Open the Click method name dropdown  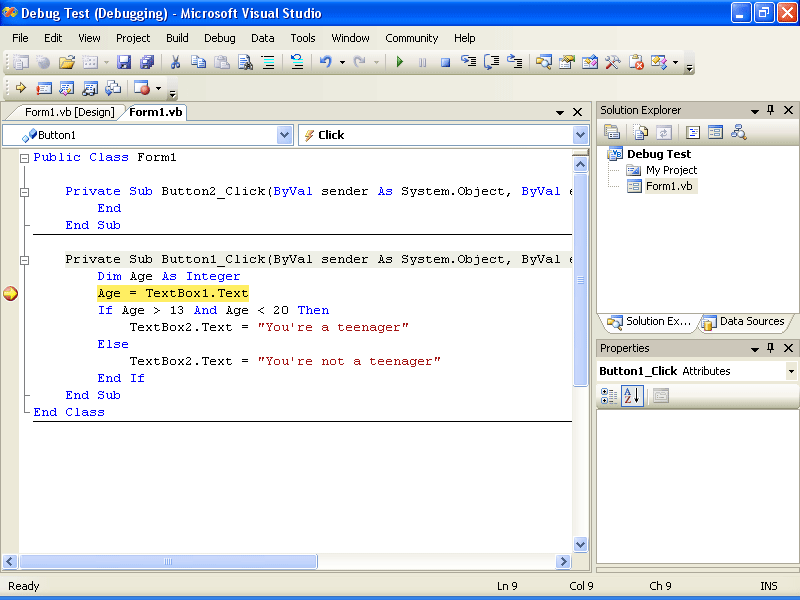(580, 135)
